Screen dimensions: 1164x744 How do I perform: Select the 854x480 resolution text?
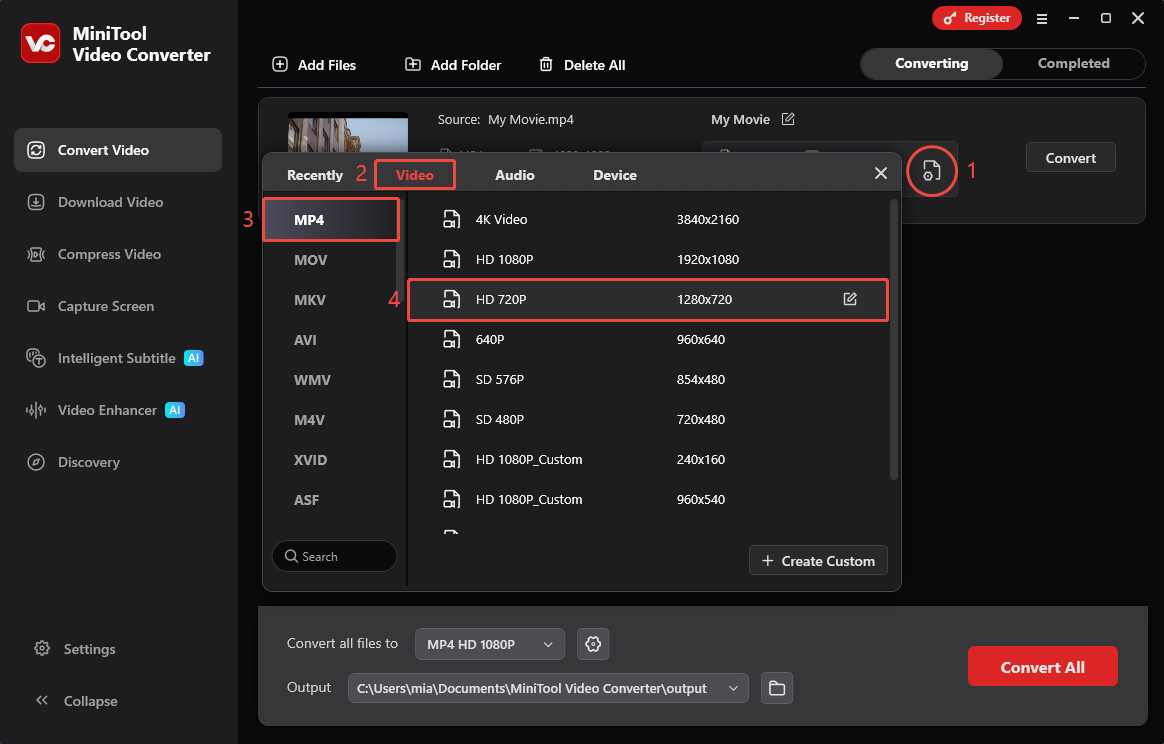pyautogui.click(x=701, y=379)
